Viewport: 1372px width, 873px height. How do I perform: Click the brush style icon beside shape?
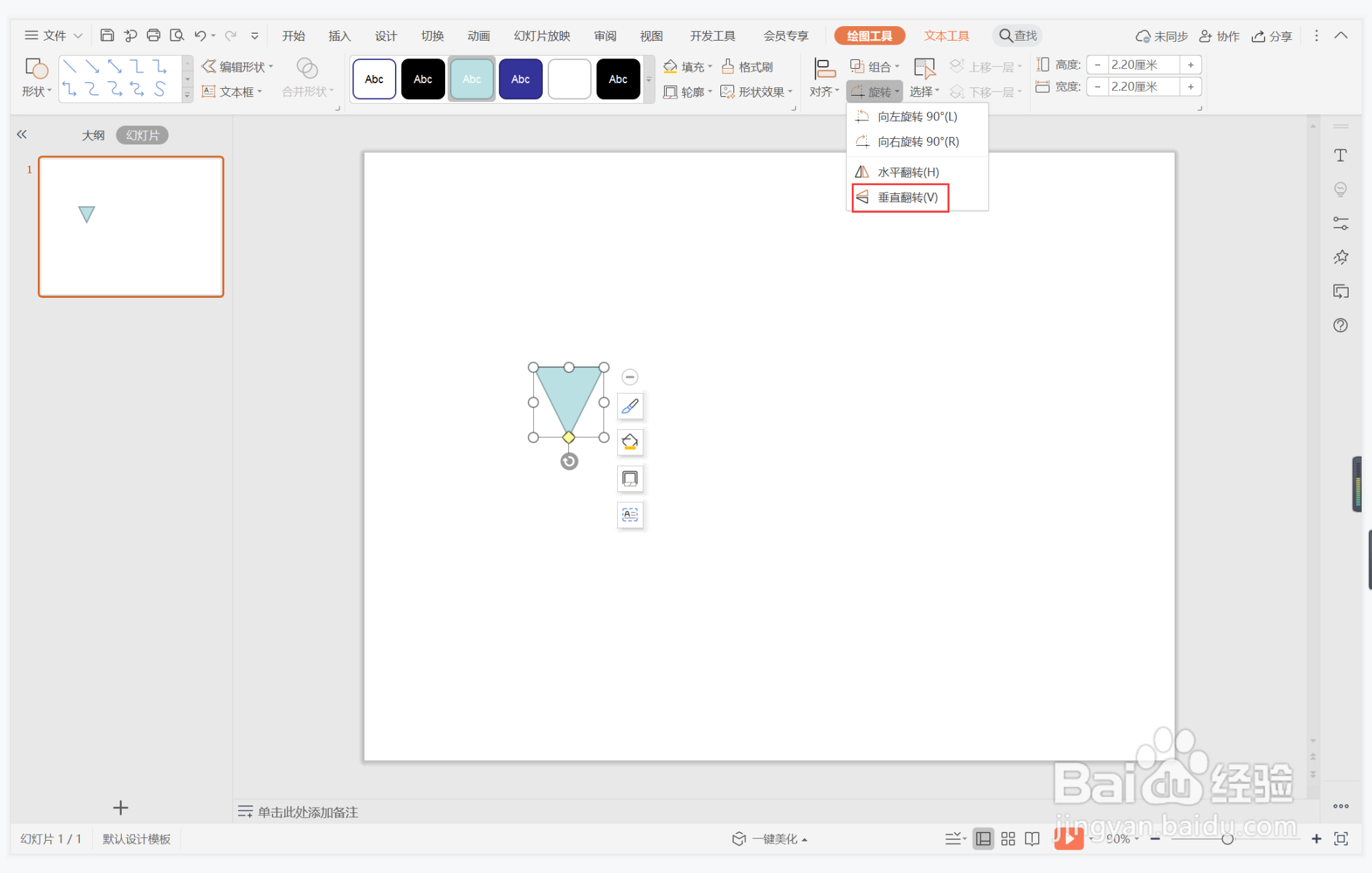[x=630, y=407]
